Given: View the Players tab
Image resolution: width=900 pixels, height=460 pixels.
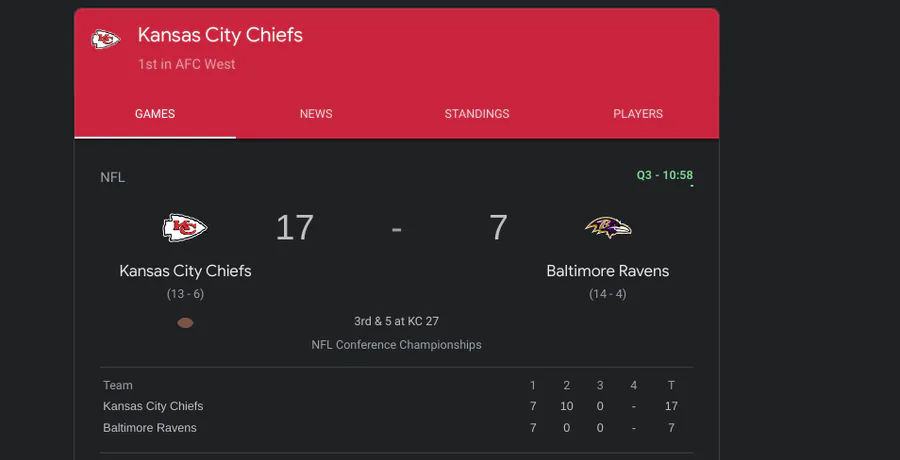Looking at the screenshot, I should coord(638,114).
